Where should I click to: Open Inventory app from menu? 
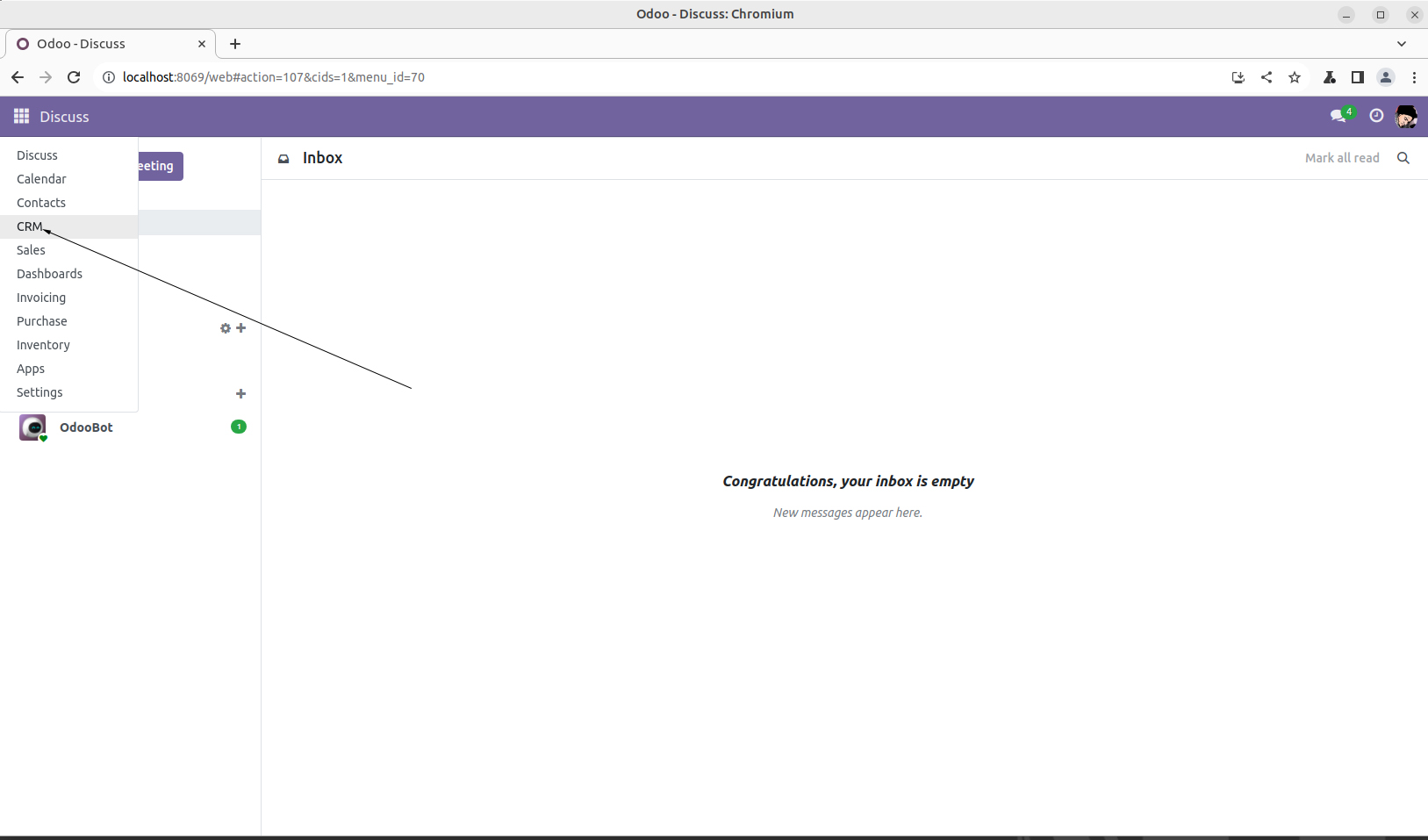pos(43,345)
